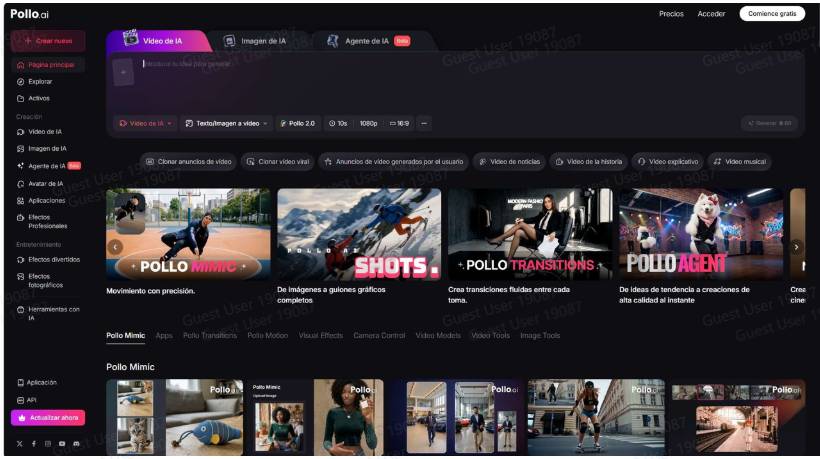The height and width of the screenshot is (459, 820).
Task: Click the Pollo.ai logo
Action: pos(30,15)
